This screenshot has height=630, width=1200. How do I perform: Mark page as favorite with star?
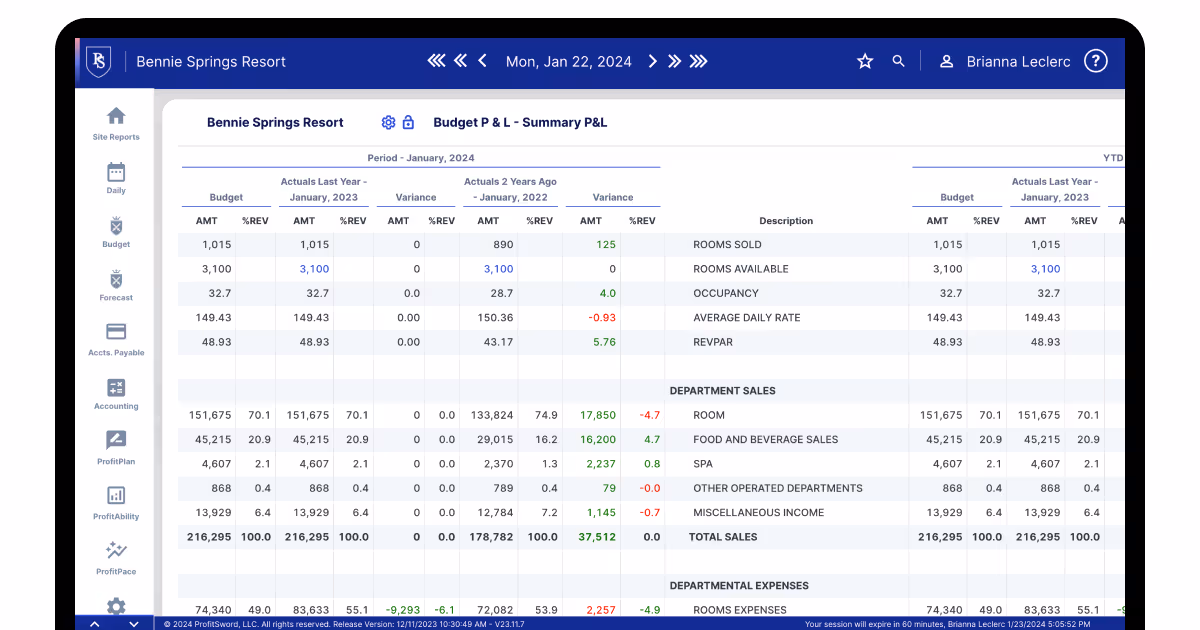click(865, 62)
